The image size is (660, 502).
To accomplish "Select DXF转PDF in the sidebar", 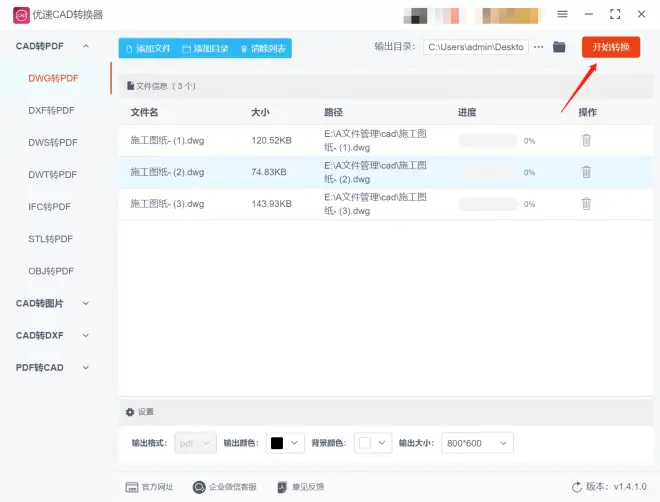I will [x=51, y=111].
